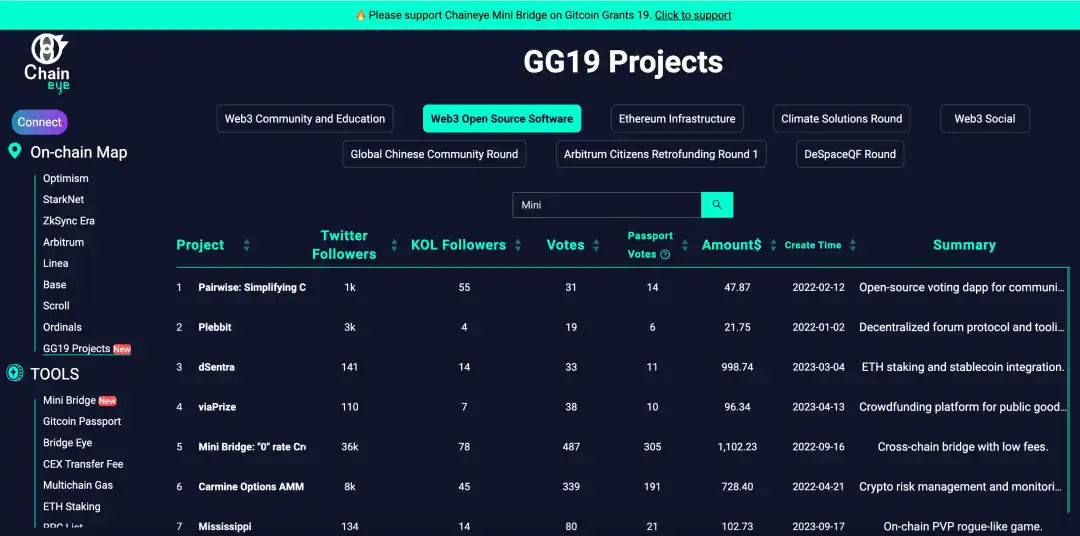The height and width of the screenshot is (536, 1080).
Task: Select Web3 Community and Education round
Action: point(304,119)
